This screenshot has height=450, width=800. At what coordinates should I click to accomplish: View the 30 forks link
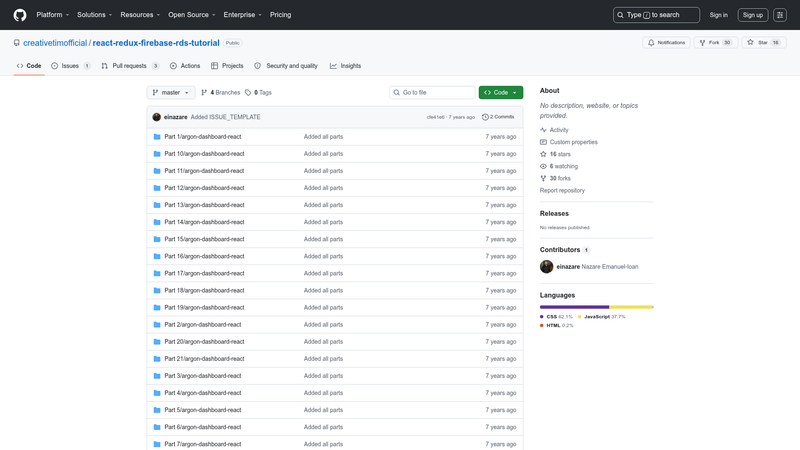(x=555, y=179)
